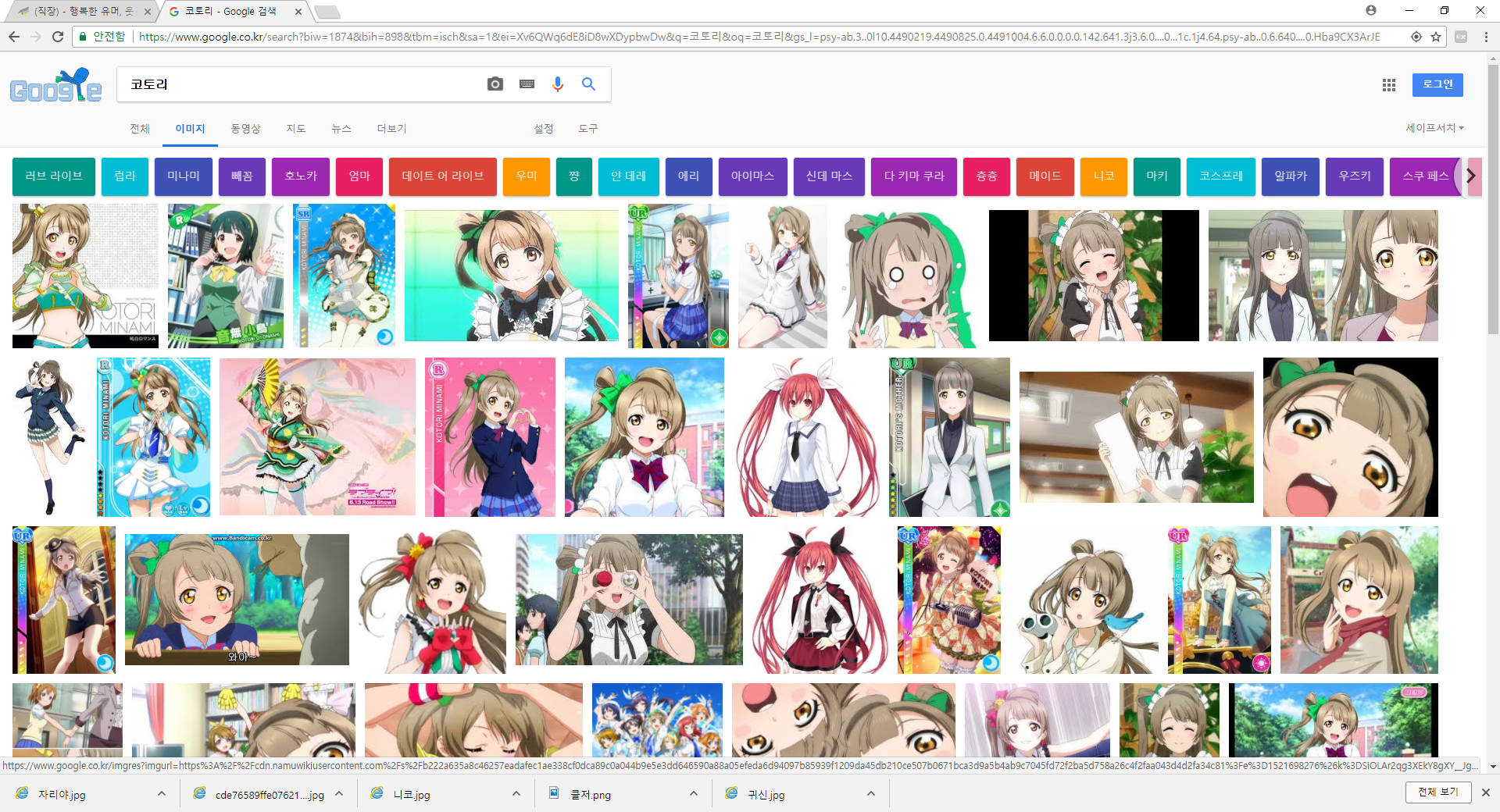Switch to the 행복한 유머 browser tab
The image size is (1500, 812).
pos(84,12)
